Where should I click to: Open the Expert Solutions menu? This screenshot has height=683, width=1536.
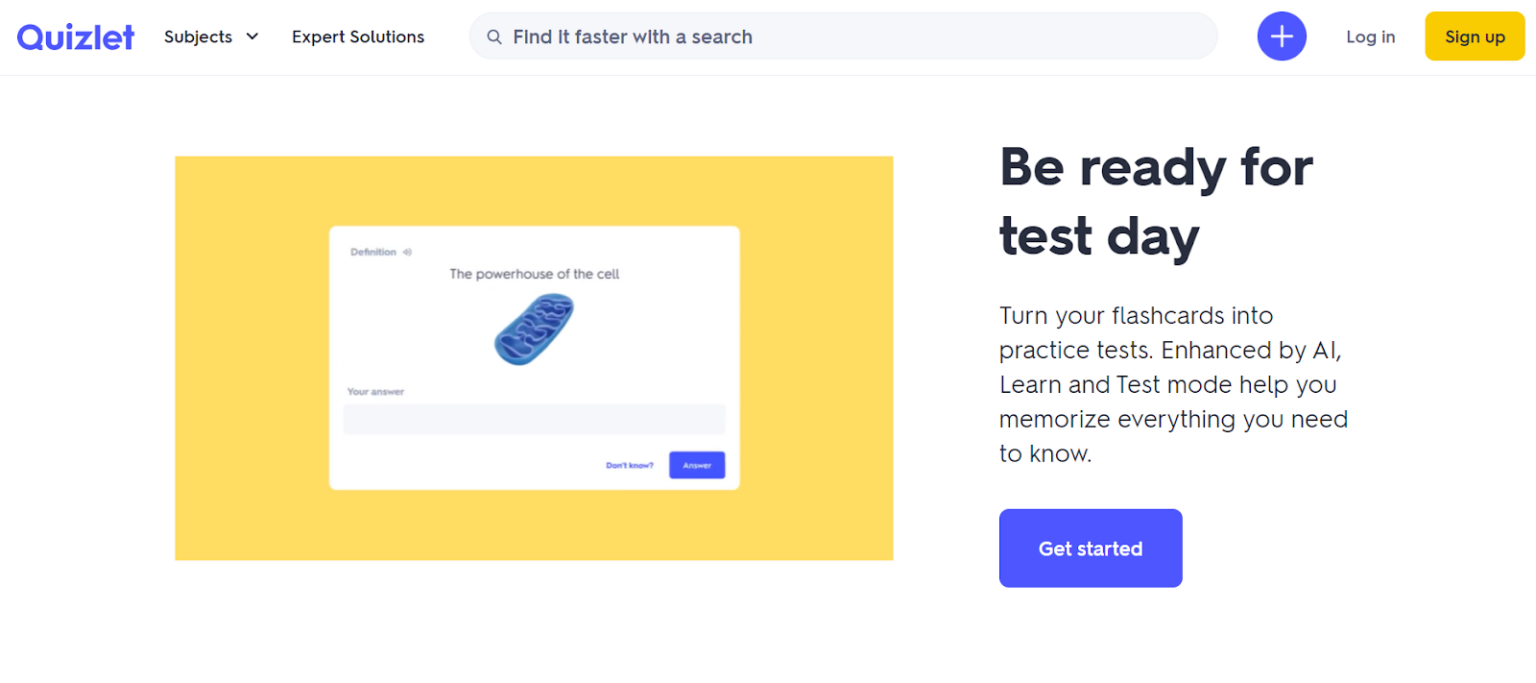point(357,36)
